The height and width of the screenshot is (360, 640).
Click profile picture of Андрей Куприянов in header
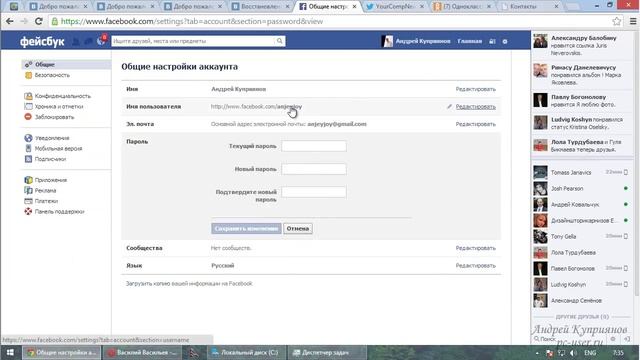(x=387, y=41)
